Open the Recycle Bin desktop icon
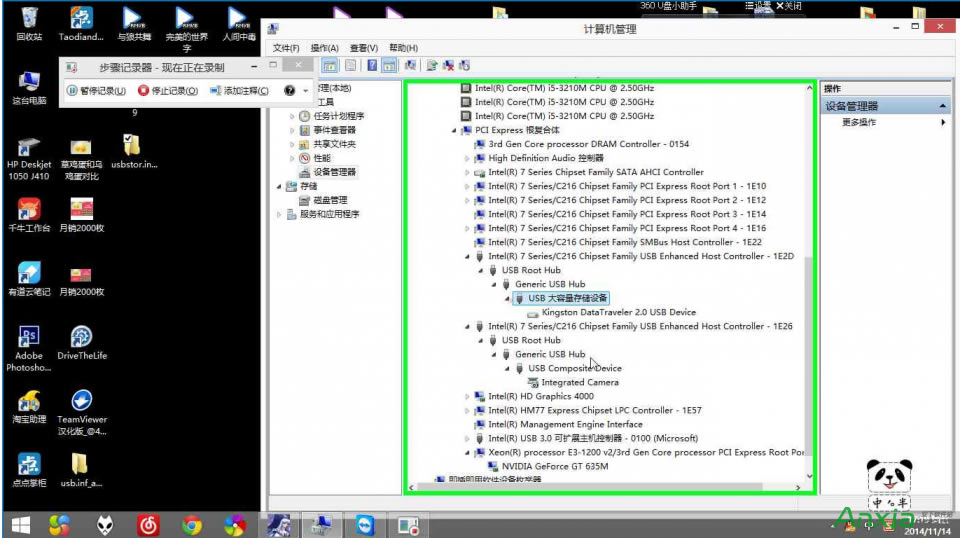Image resolution: width=960 pixels, height=538 pixels. click(29, 20)
